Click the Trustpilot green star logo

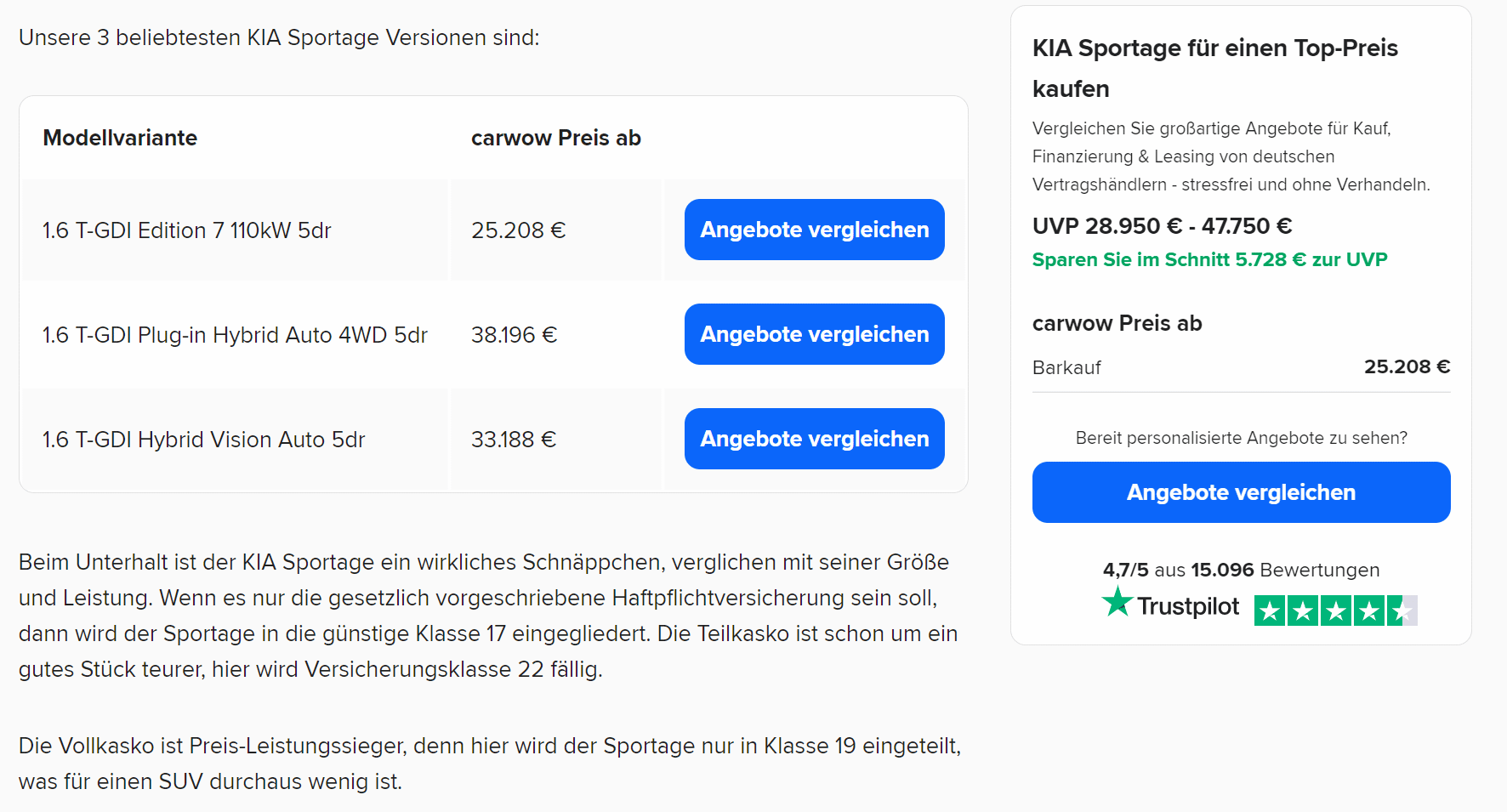pos(1117,602)
